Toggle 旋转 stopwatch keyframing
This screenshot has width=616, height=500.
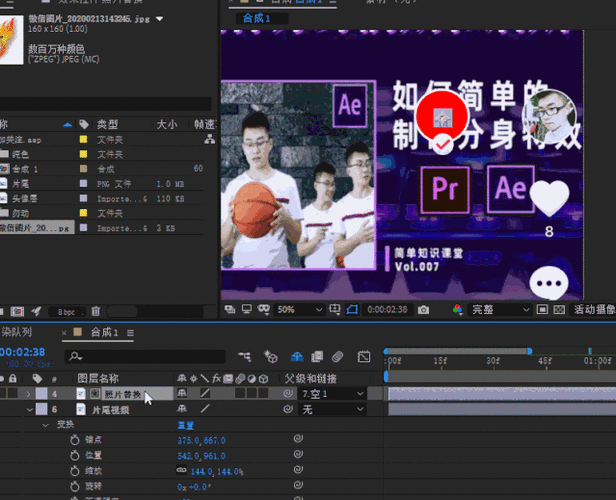pyautogui.click(x=75, y=486)
